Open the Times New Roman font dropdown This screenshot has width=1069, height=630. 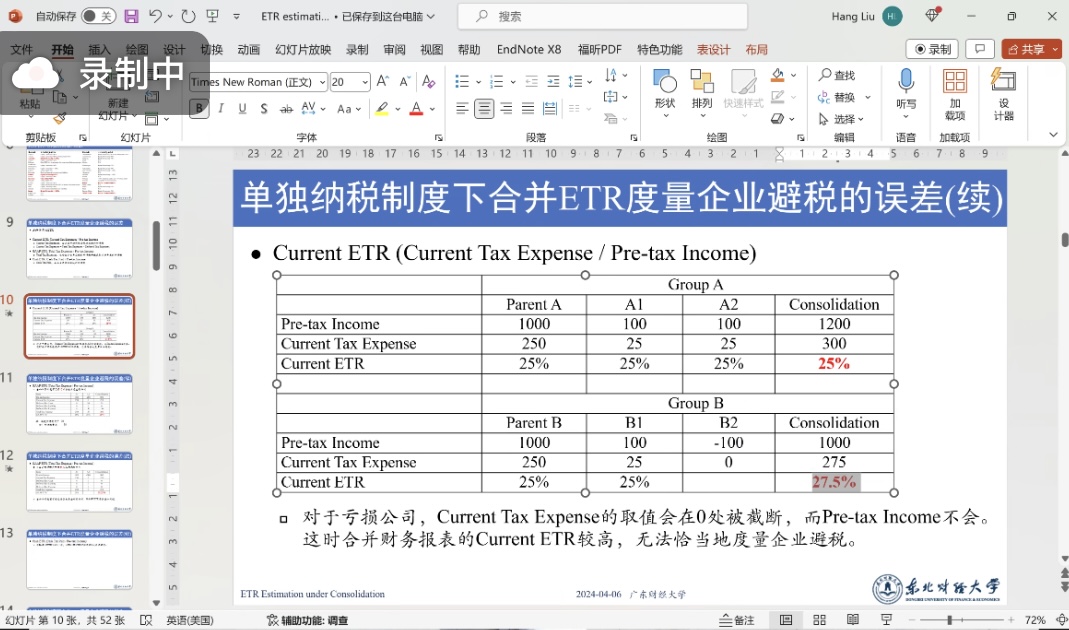(x=321, y=82)
